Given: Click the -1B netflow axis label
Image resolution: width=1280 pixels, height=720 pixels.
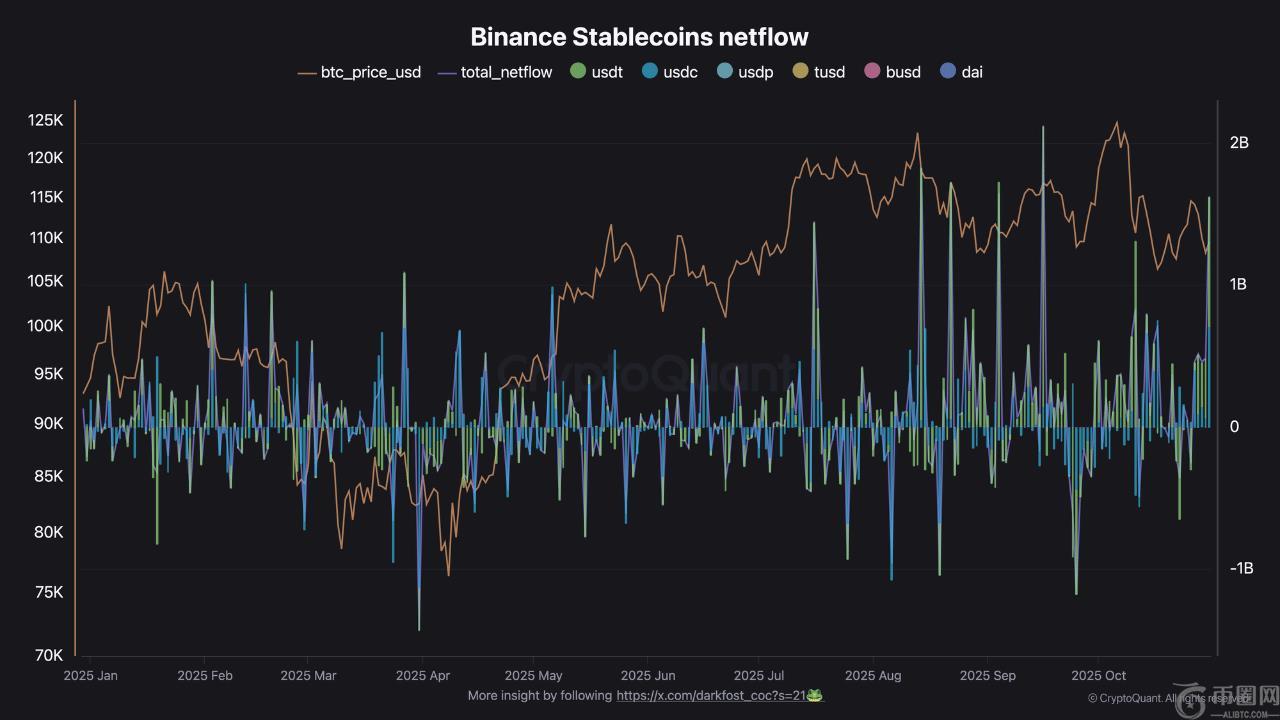Looking at the screenshot, I should tap(1239, 568).
